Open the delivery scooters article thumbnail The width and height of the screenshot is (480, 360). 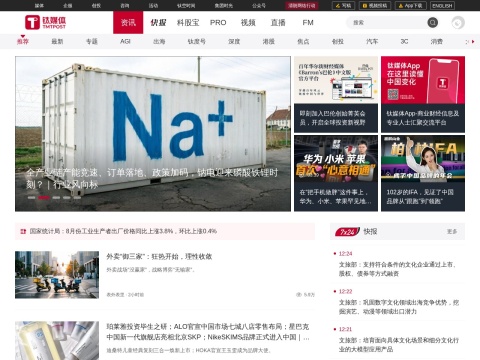(57, 275)
